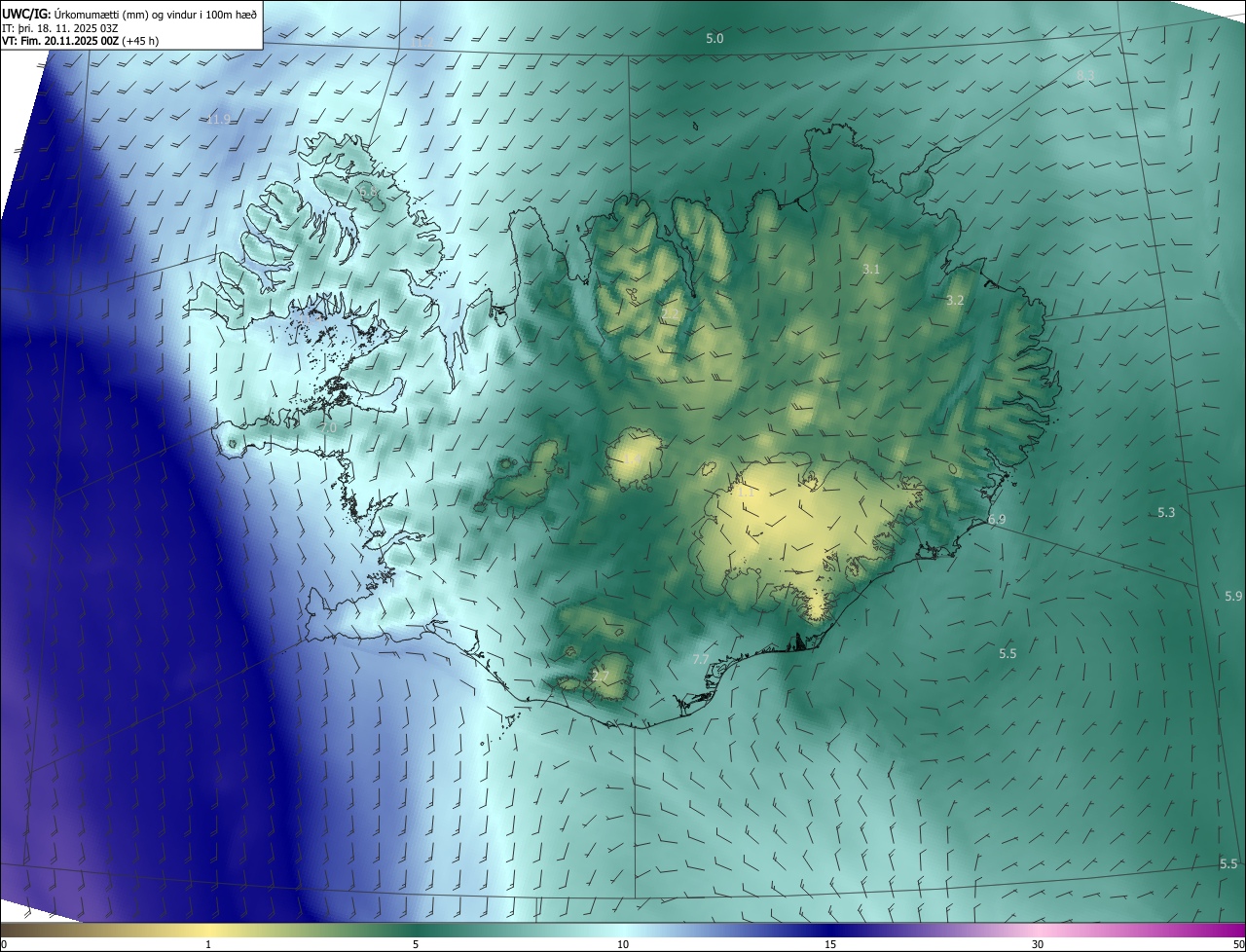Click the 15 tick on the color scale

tap(830, 944)
